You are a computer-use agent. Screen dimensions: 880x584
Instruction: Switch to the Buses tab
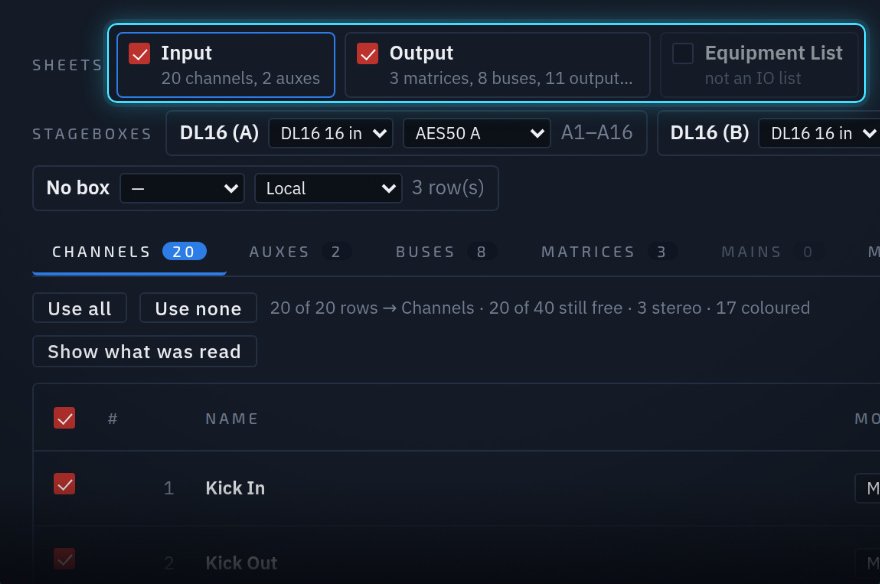tap(446, 252)
